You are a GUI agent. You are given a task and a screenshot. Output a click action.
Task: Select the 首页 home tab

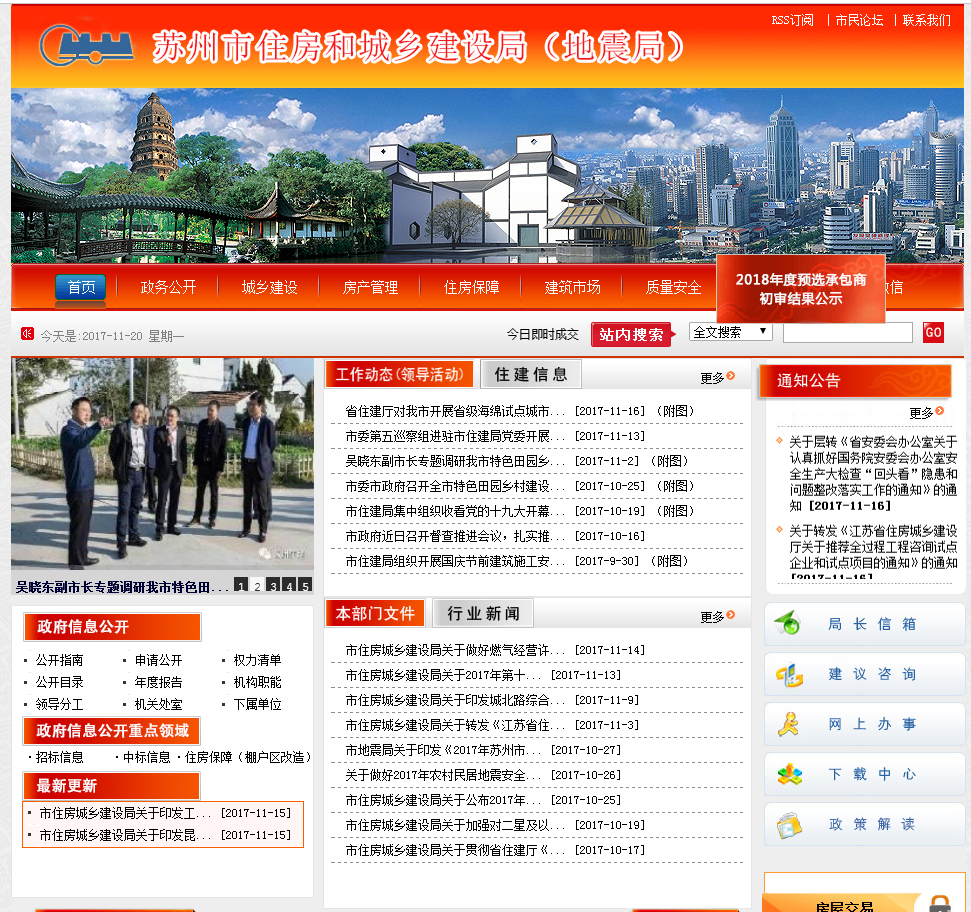coord(80,289)
